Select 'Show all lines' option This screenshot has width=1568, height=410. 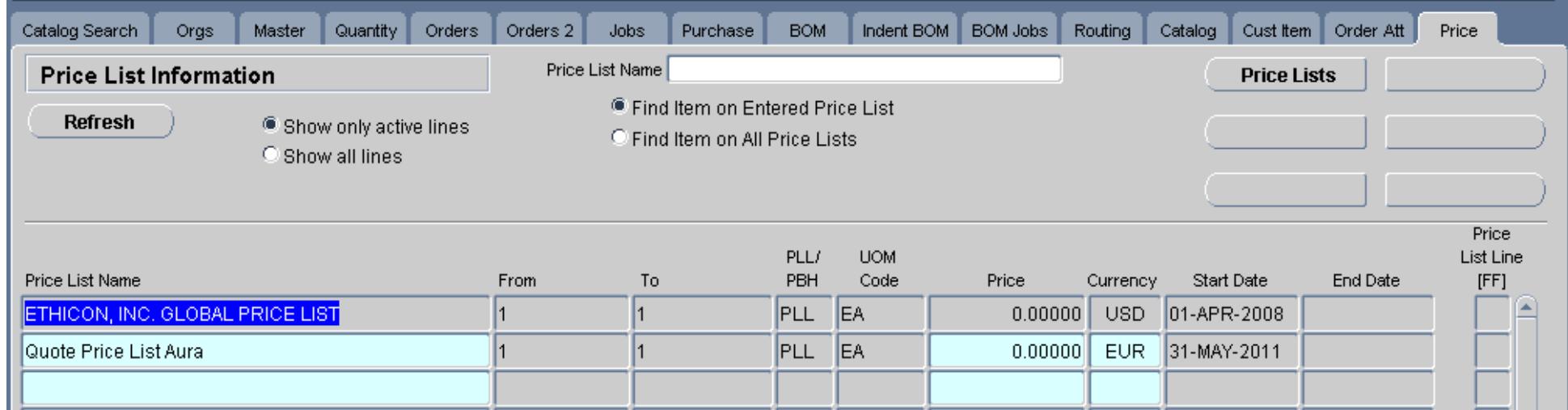(x=271, y=155)
